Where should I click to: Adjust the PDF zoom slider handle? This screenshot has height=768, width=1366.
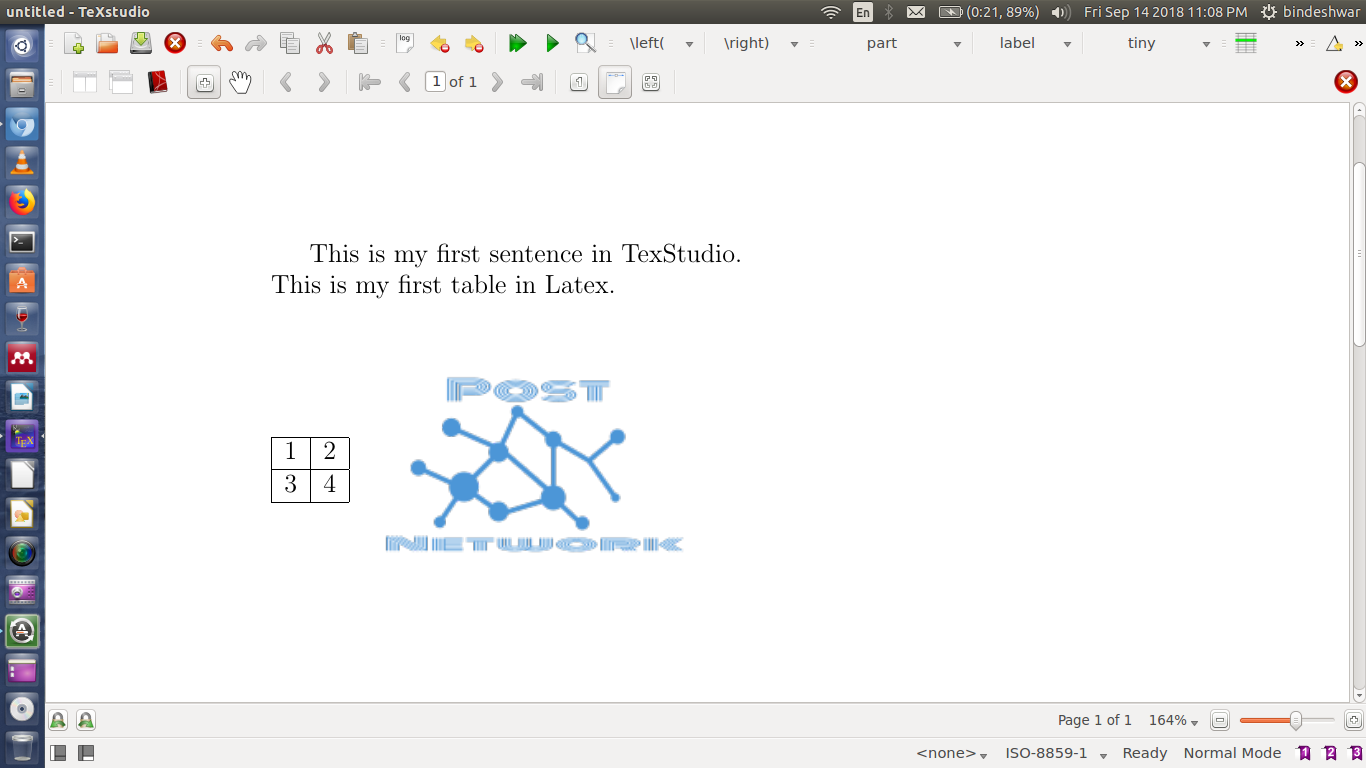click(x=1296, y=720)
